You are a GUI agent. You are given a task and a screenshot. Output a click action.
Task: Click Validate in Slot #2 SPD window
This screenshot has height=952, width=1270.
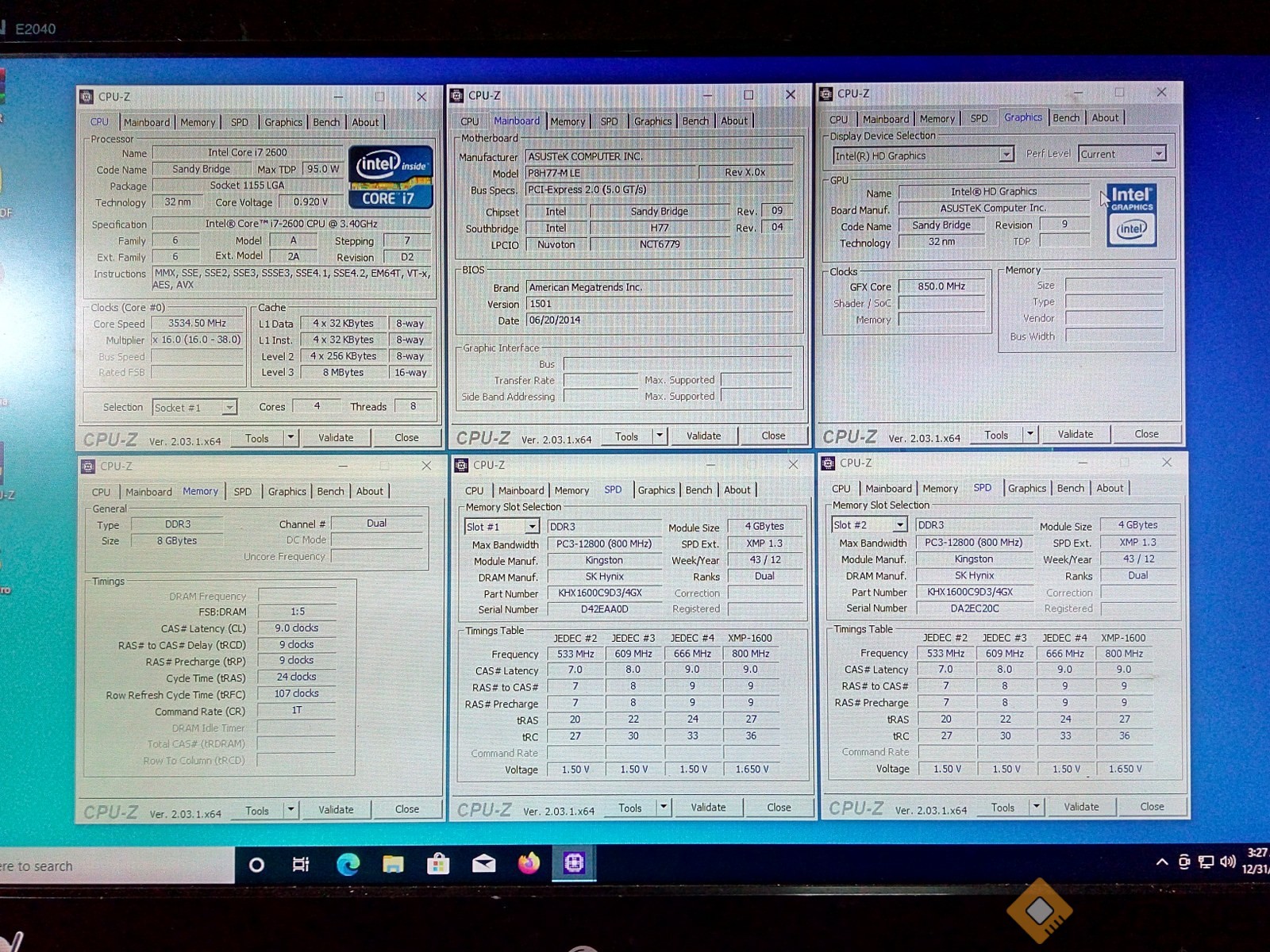[1081, 807]
